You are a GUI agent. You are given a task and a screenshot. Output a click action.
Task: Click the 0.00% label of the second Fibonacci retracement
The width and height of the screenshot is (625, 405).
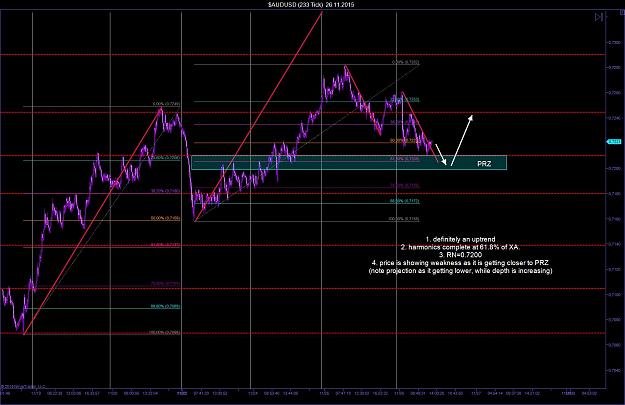point(405,62)
